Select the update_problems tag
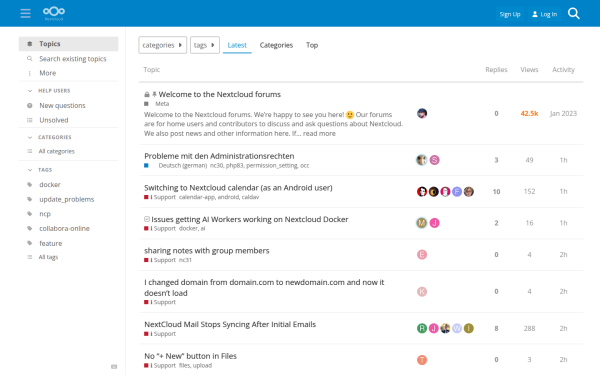The image size is (600, 375). pos(68,199)
